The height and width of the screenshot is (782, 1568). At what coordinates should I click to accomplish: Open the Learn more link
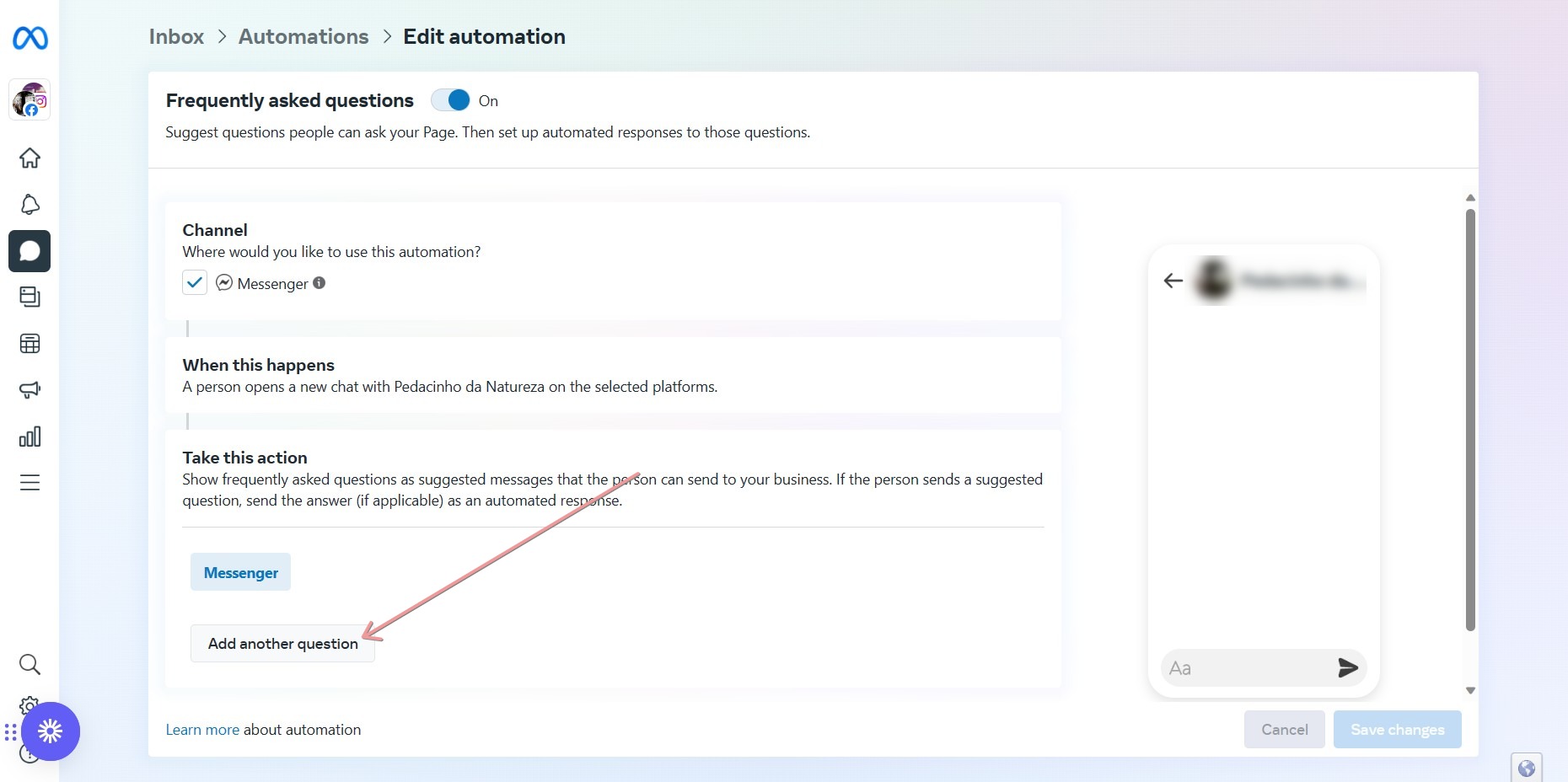coord(202,730)
